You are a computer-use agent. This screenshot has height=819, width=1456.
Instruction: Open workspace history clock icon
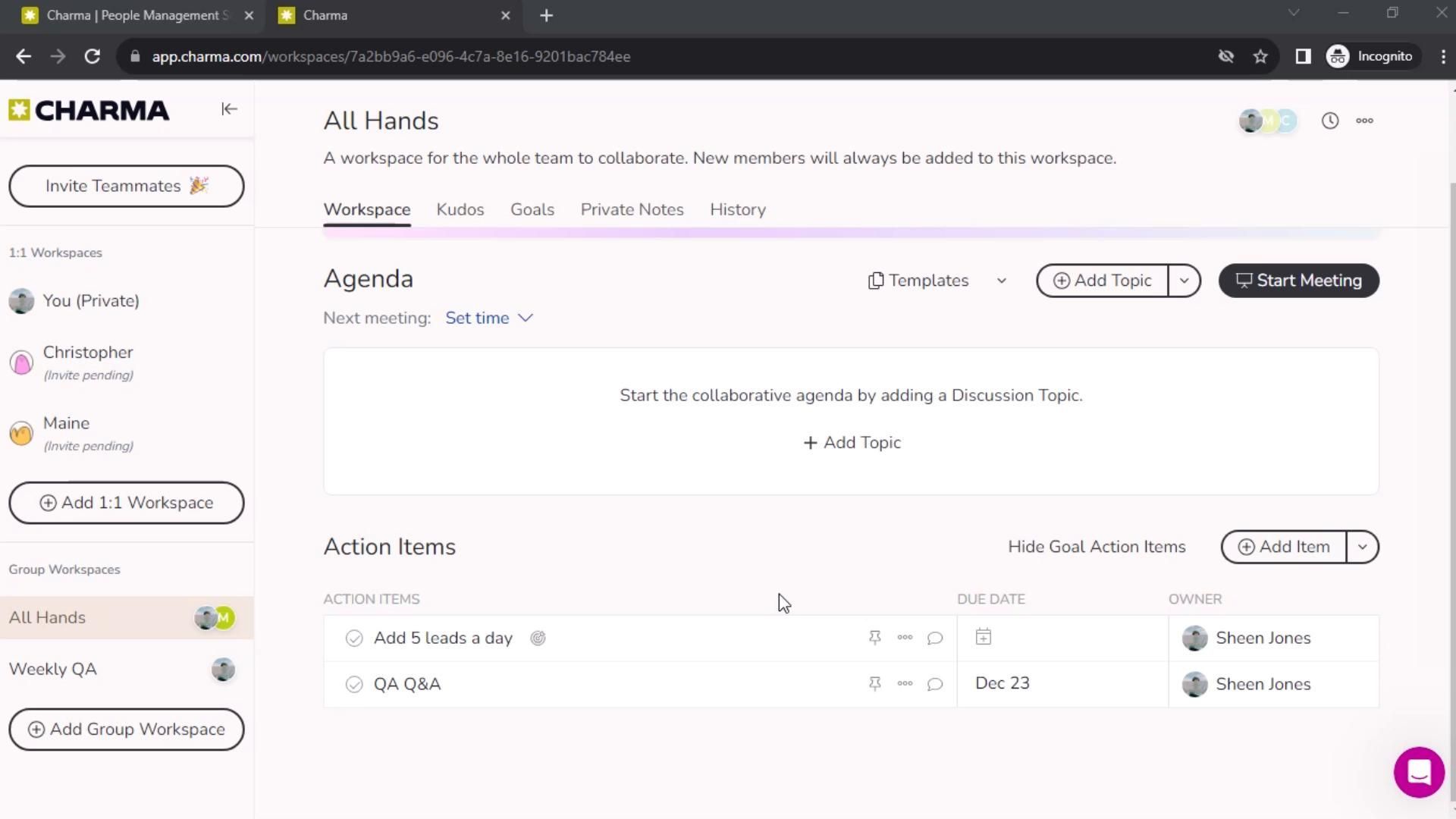pyautogui.click(x=1329, y=121)
